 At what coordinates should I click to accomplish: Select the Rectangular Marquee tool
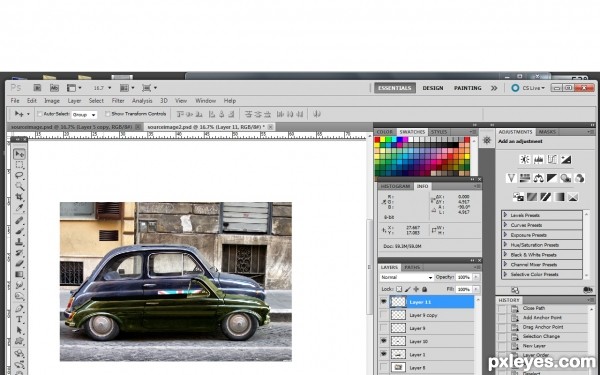tap(19, 165)
